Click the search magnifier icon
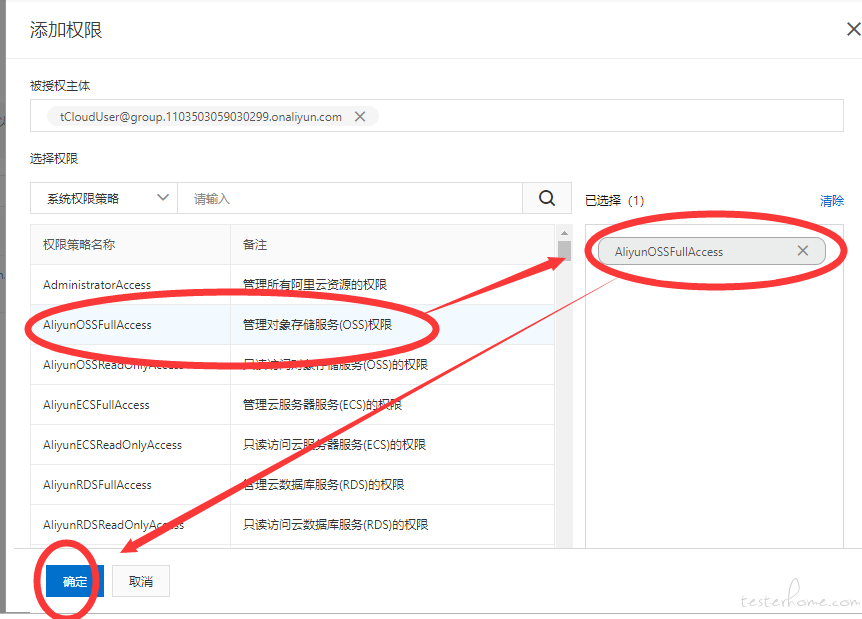Viewport: 862px width, 619px height. coord(547,198)
